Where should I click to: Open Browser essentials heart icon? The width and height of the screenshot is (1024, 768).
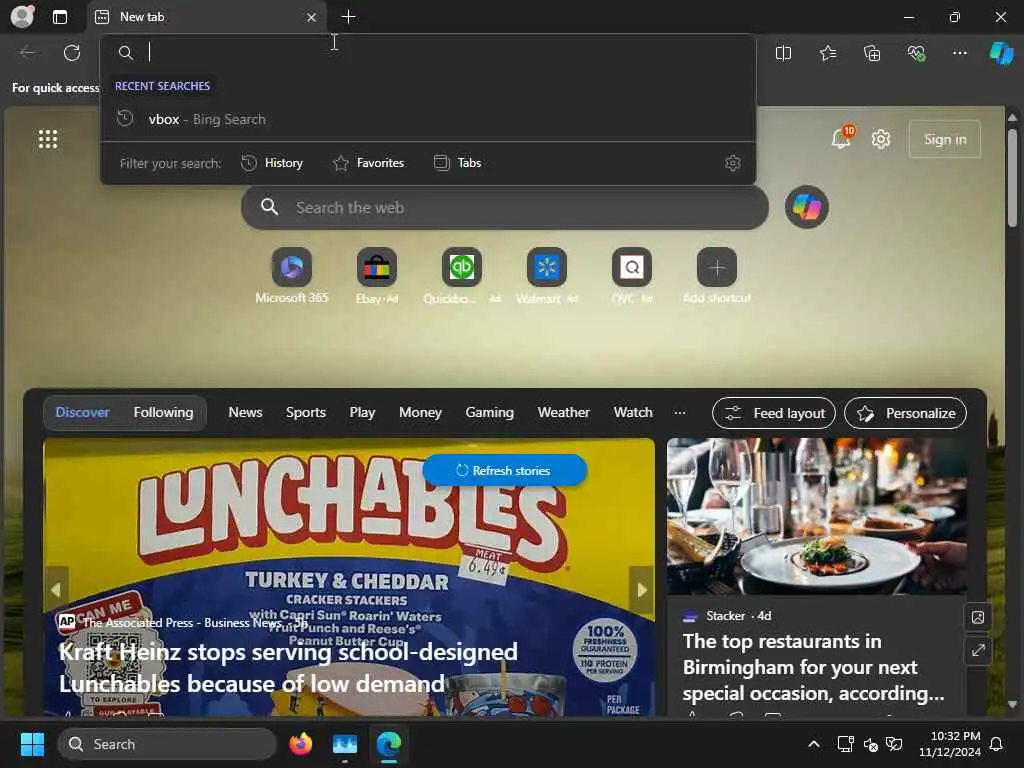tap(916, 54)
